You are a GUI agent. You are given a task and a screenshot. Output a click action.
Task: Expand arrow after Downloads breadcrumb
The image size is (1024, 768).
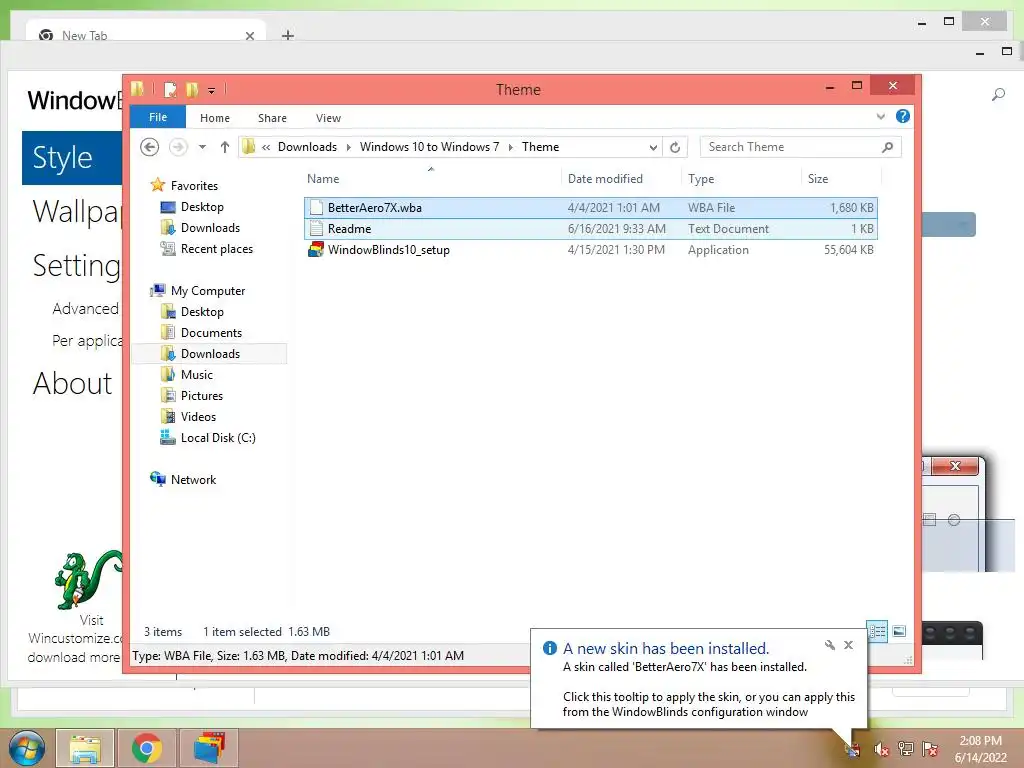pos(349,148)
